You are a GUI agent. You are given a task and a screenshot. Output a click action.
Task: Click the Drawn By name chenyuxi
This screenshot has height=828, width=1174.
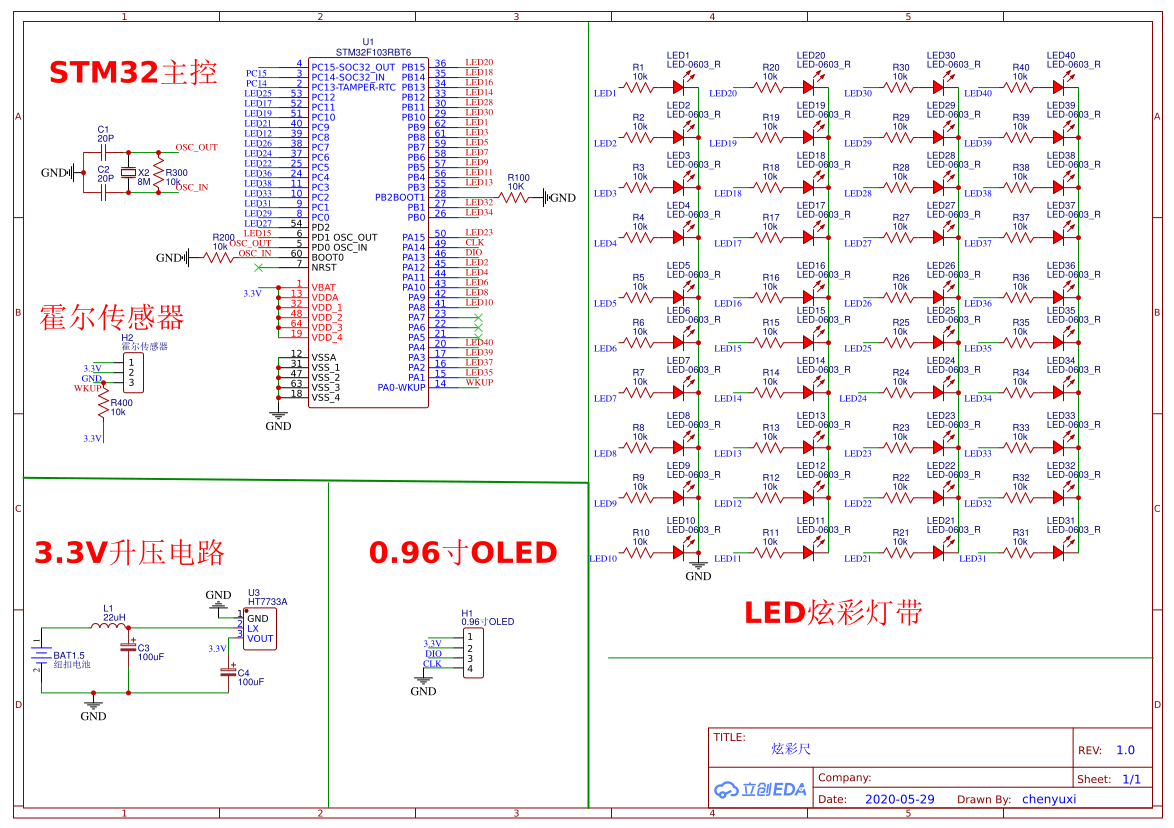(x=1048, y=799)
